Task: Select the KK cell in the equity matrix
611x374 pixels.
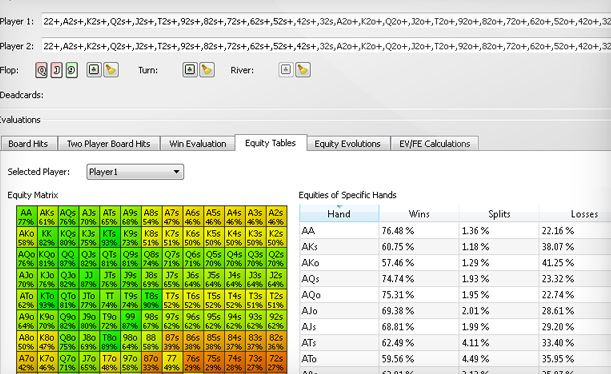Action: pyautogui.click(x=47, y=237)
